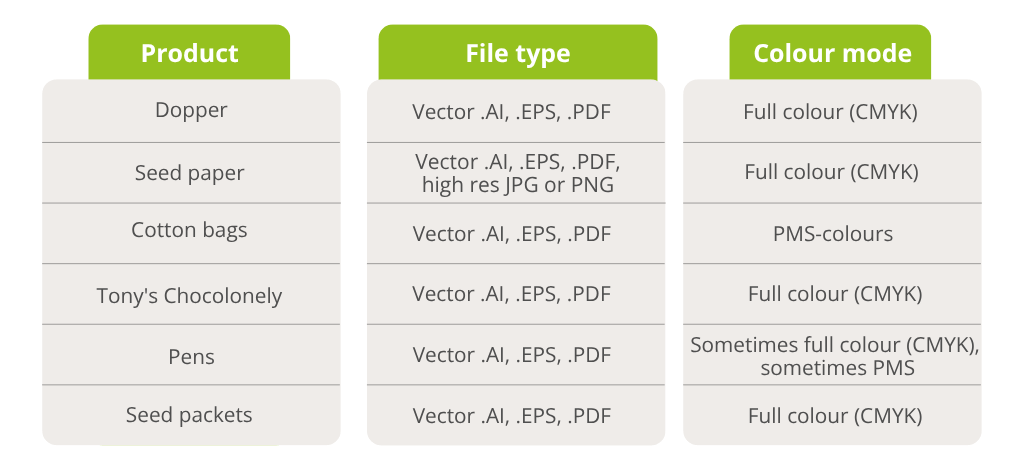Select the Dopper product cell
Screen dimensions: 1024x469
click(191, 110)
